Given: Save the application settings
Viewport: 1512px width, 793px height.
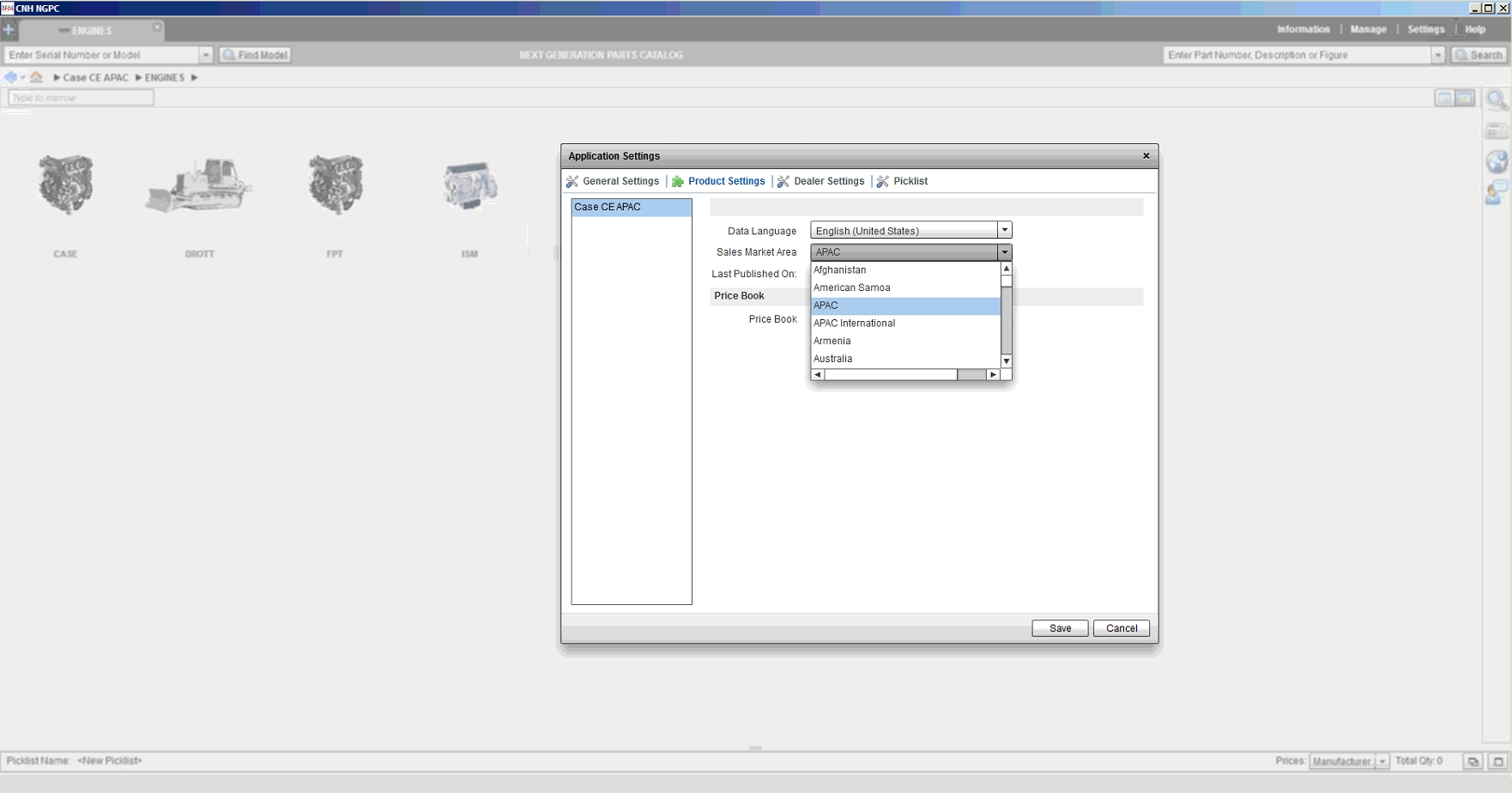Looking at the screenshot, I should tap(1060, 628).
